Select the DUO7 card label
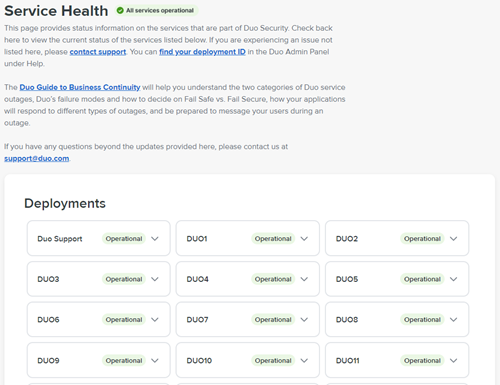The width and height of the screenshot is (500, 385). (197, 320)
